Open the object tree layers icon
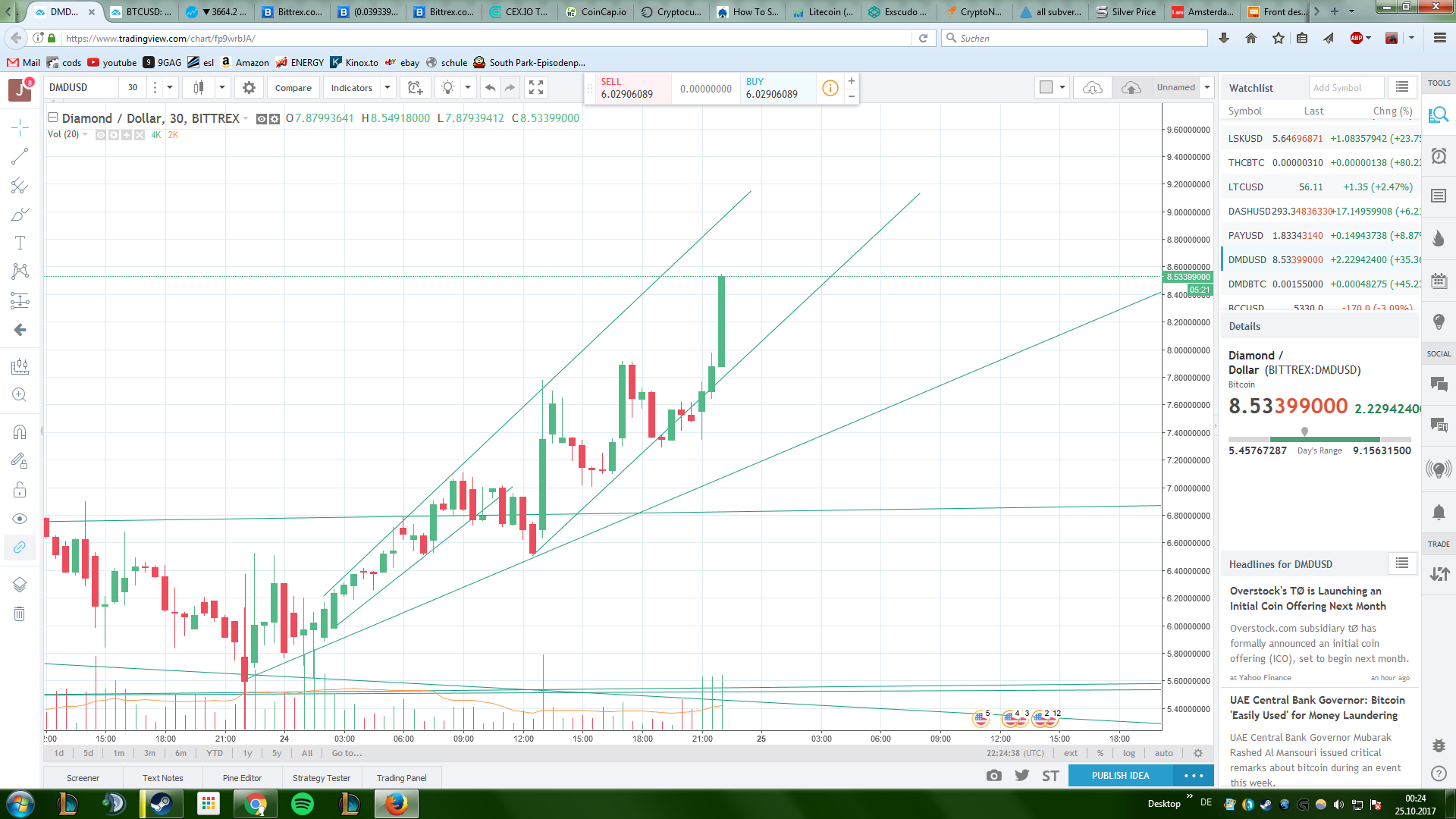Viewport: 1456px width, 819px height. [x=20, y=585]
